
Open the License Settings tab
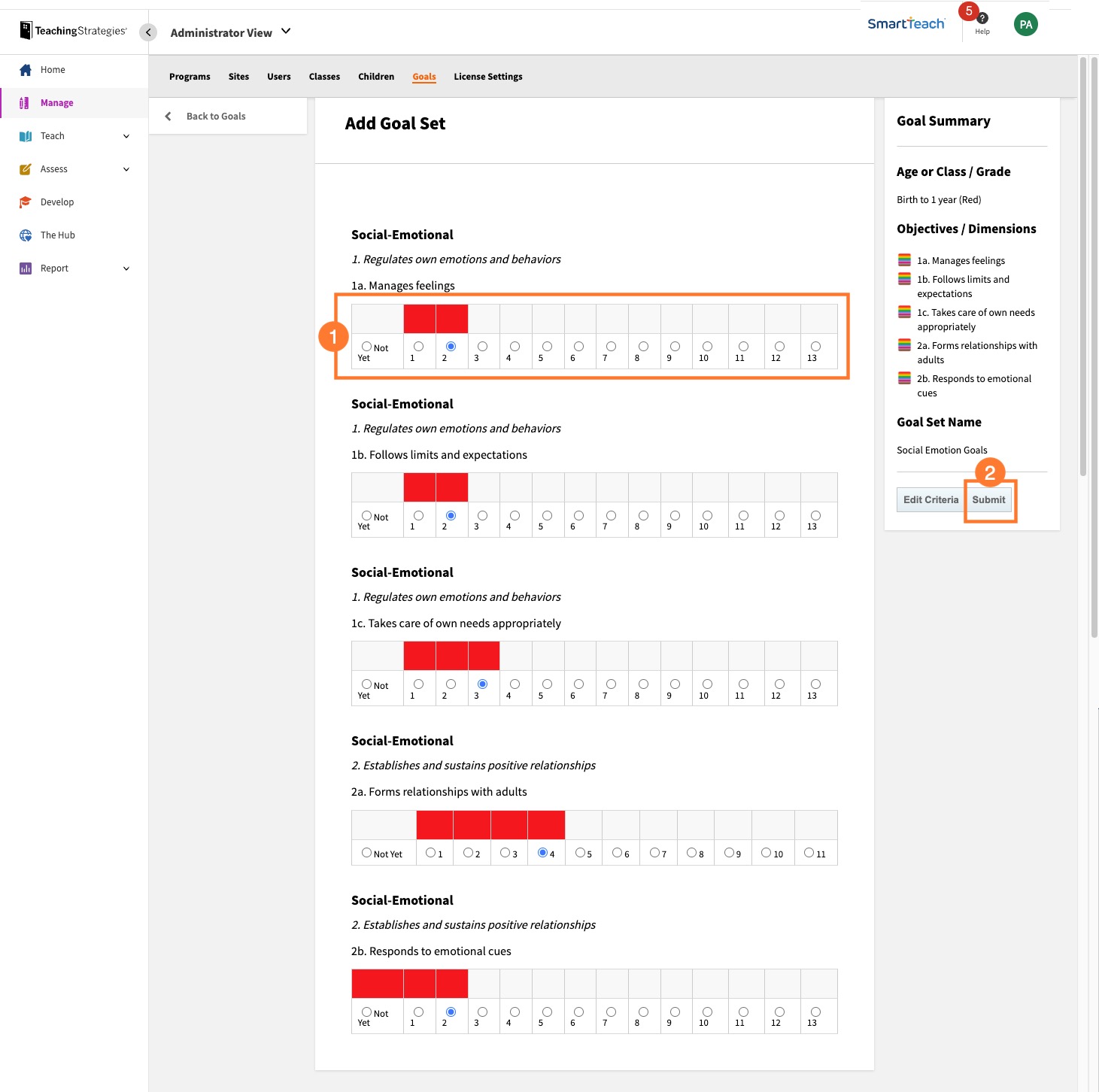pyautogui.click(x=487, y=76)
